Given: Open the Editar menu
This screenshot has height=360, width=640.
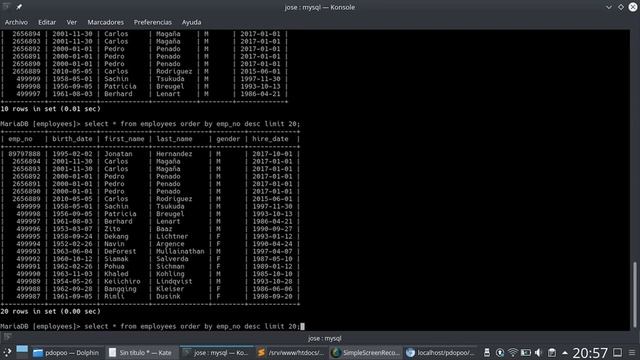Looking at the screenshot, I should point(47,22).
